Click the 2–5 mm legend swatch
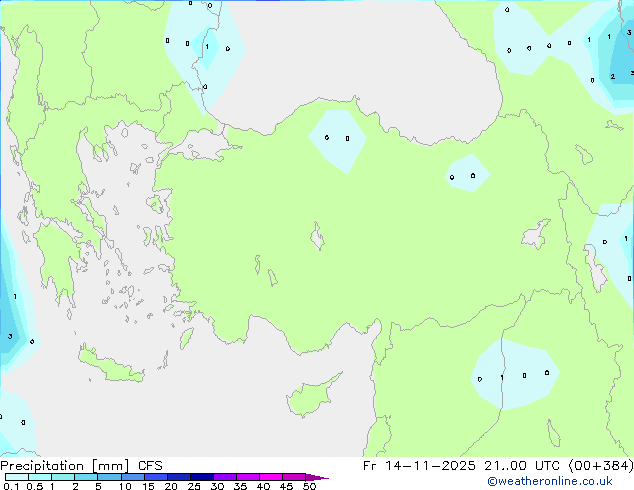Screen dimensions: 634x490 click(x=86, y=477)
